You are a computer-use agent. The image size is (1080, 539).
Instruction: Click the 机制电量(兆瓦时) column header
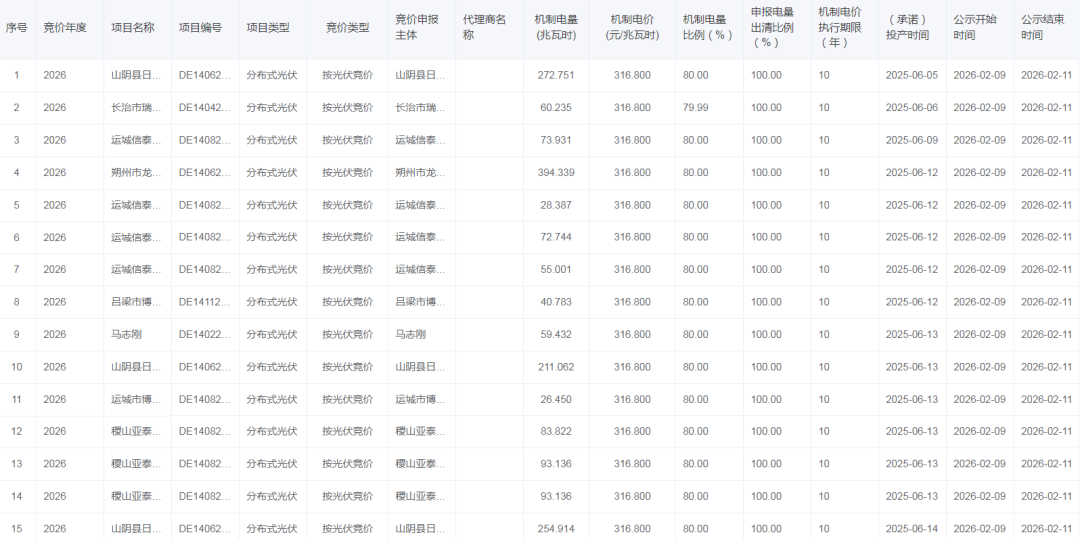tap(556, 27)
